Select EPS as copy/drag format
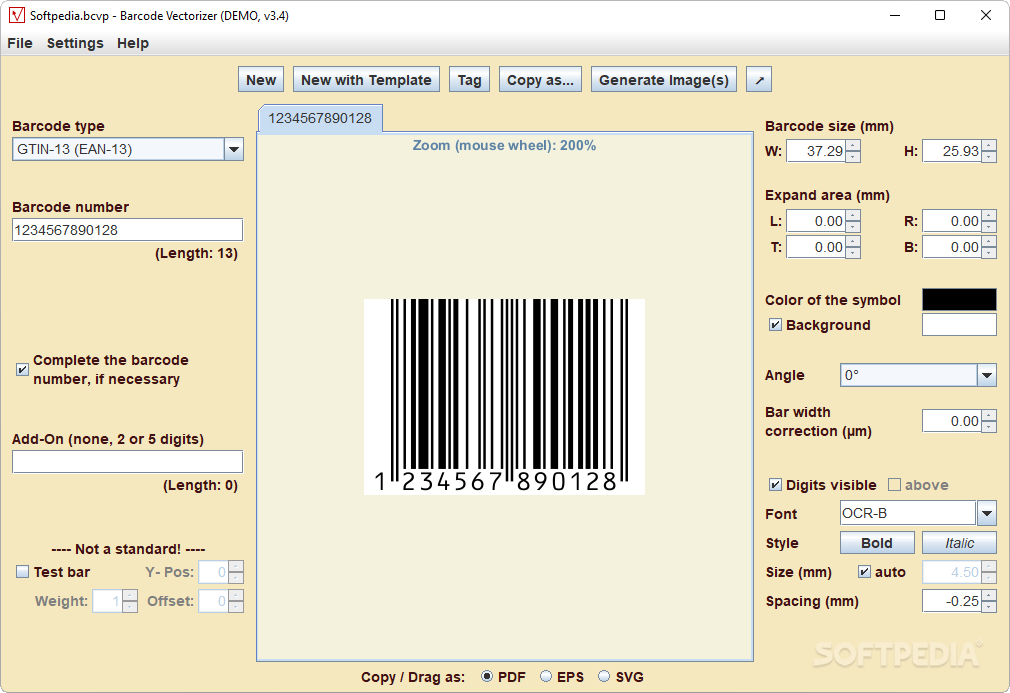This screenshot has height=693, width=1010. tap(546, 676)
